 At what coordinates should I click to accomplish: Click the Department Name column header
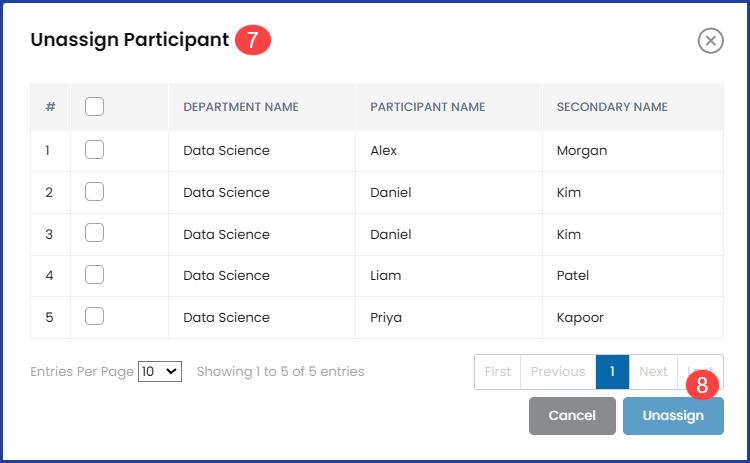[x=241, y=107]
